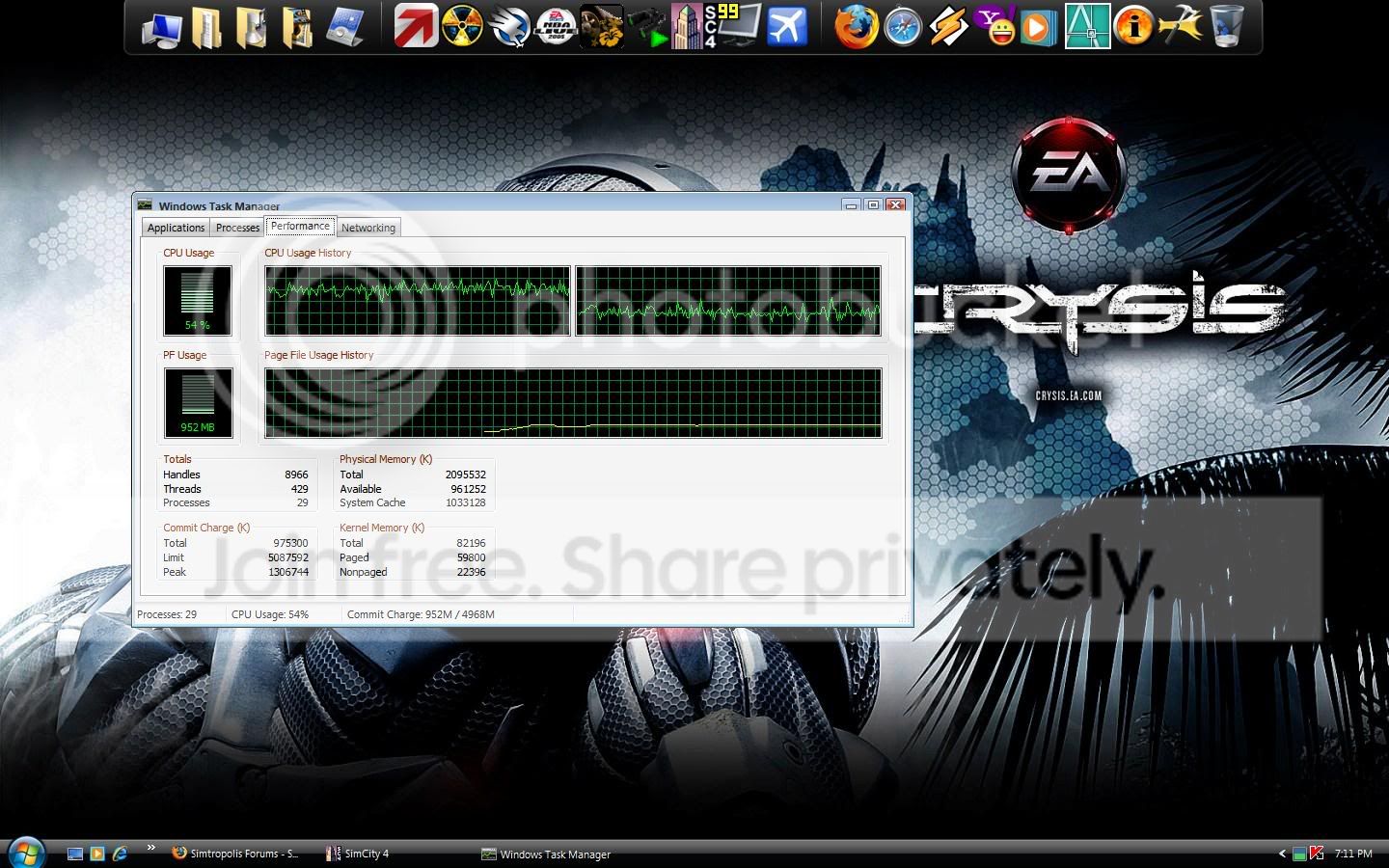
Task: Click 'Processes: 29' in the status bar
Action: [167, 614]
